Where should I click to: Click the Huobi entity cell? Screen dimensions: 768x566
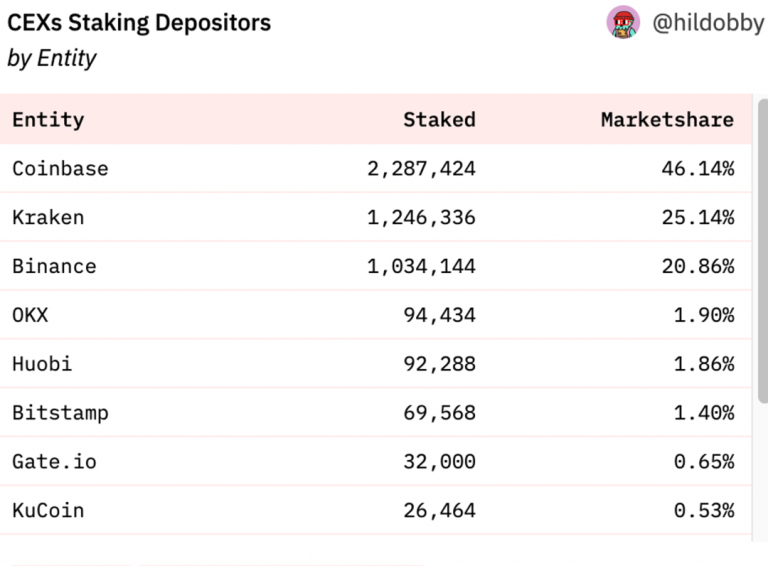pos(42,364)
